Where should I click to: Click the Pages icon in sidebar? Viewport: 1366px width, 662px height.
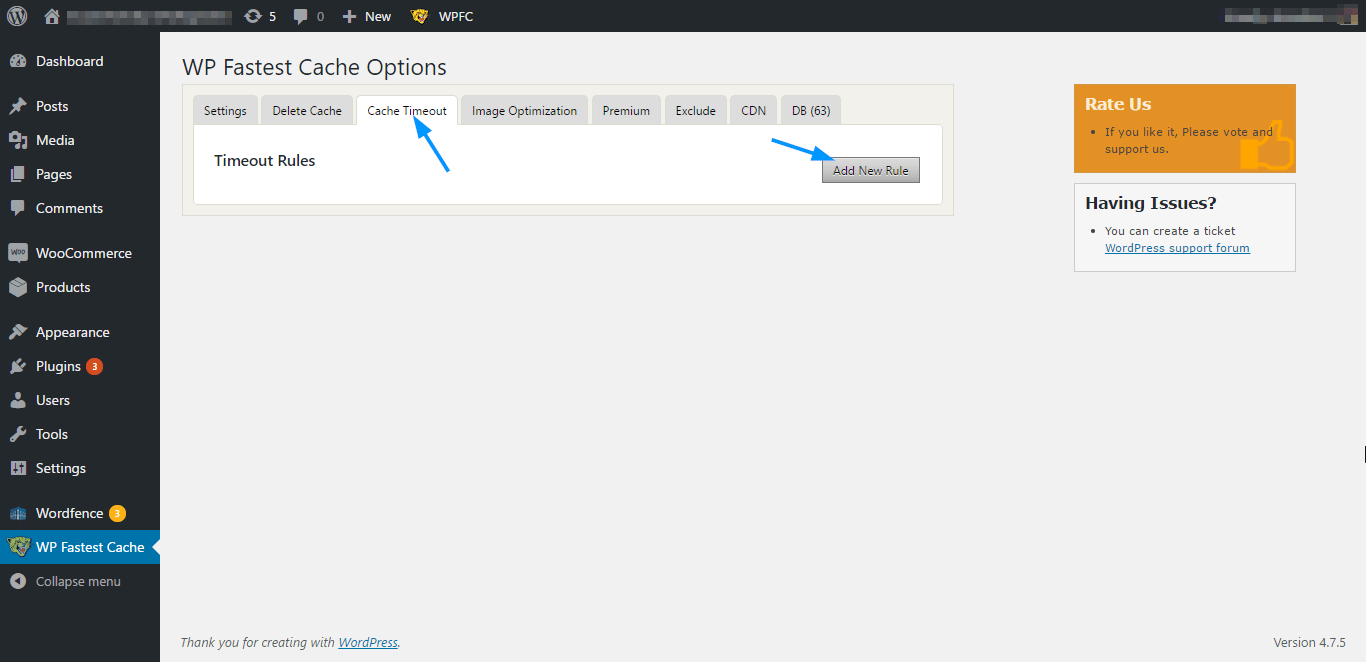click(x=18, y=174)
